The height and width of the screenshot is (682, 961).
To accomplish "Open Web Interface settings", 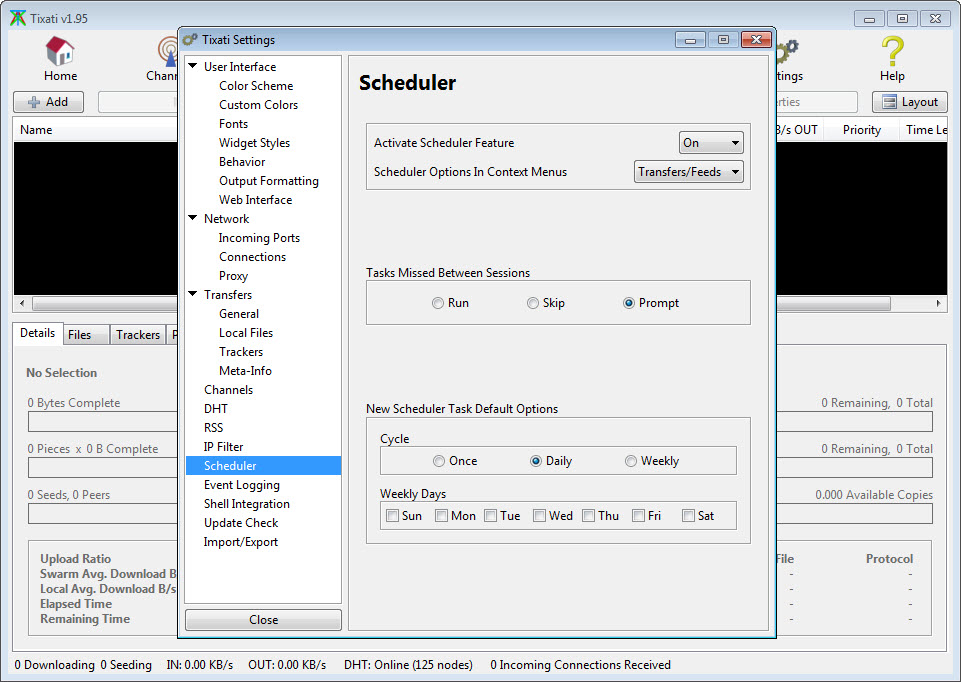I will (256, 200).
